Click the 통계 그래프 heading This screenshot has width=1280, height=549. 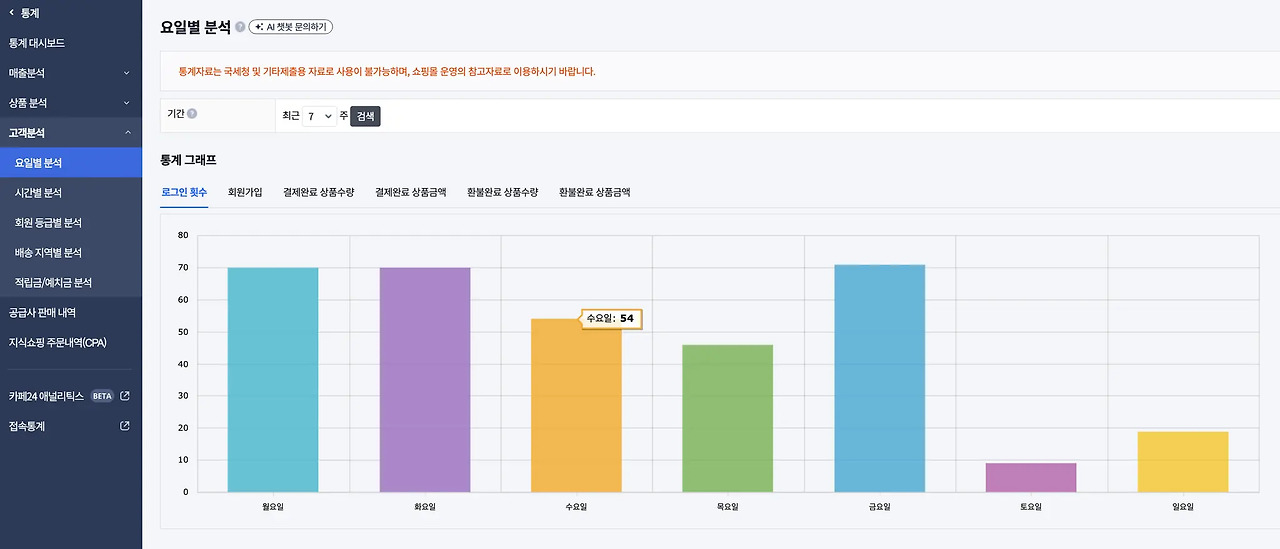[x=189, y=160]
